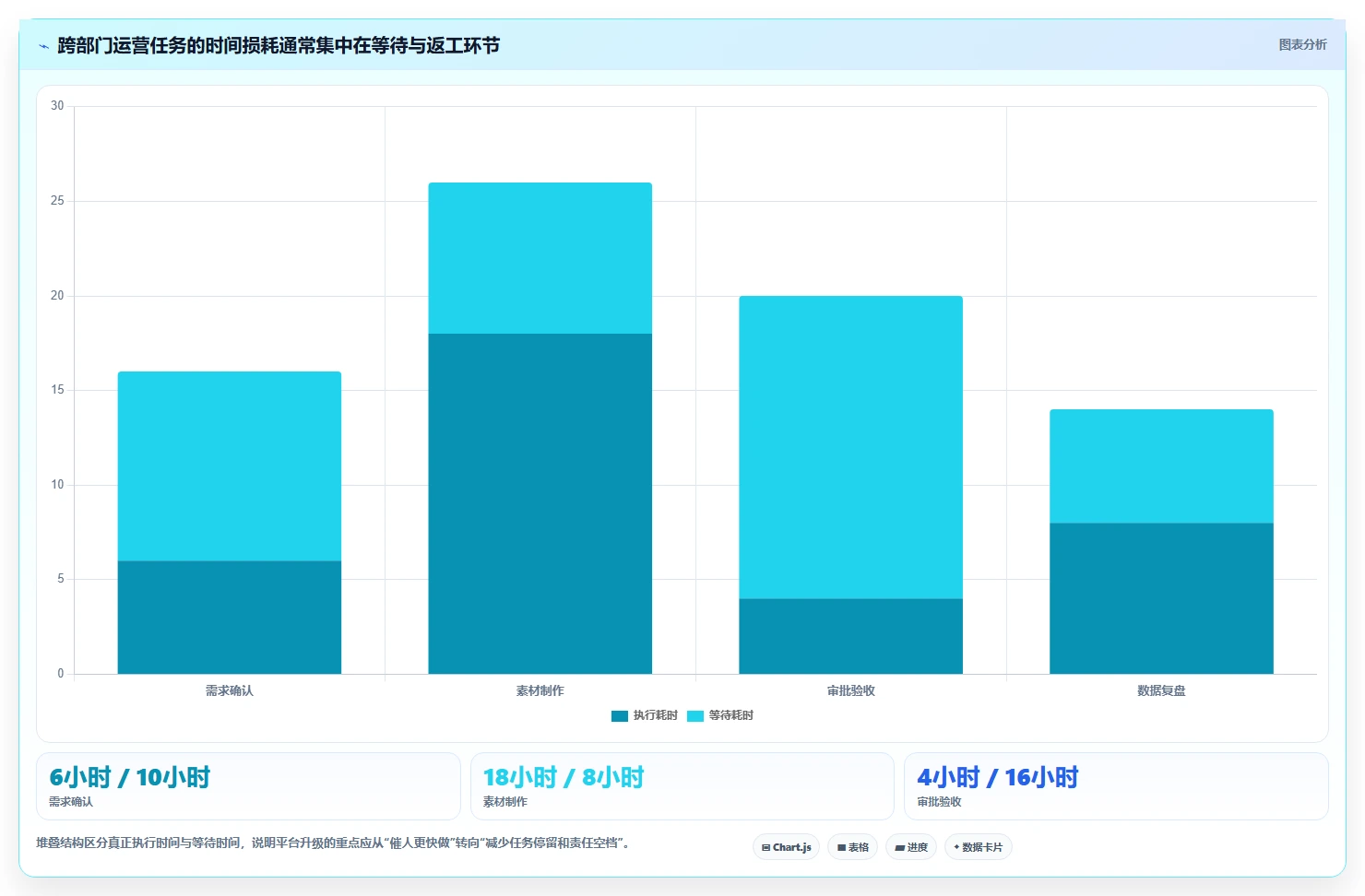The image size is (1365, 896).
Task: Click the y-axis tick label 10
Action: [x=57, y=485]
